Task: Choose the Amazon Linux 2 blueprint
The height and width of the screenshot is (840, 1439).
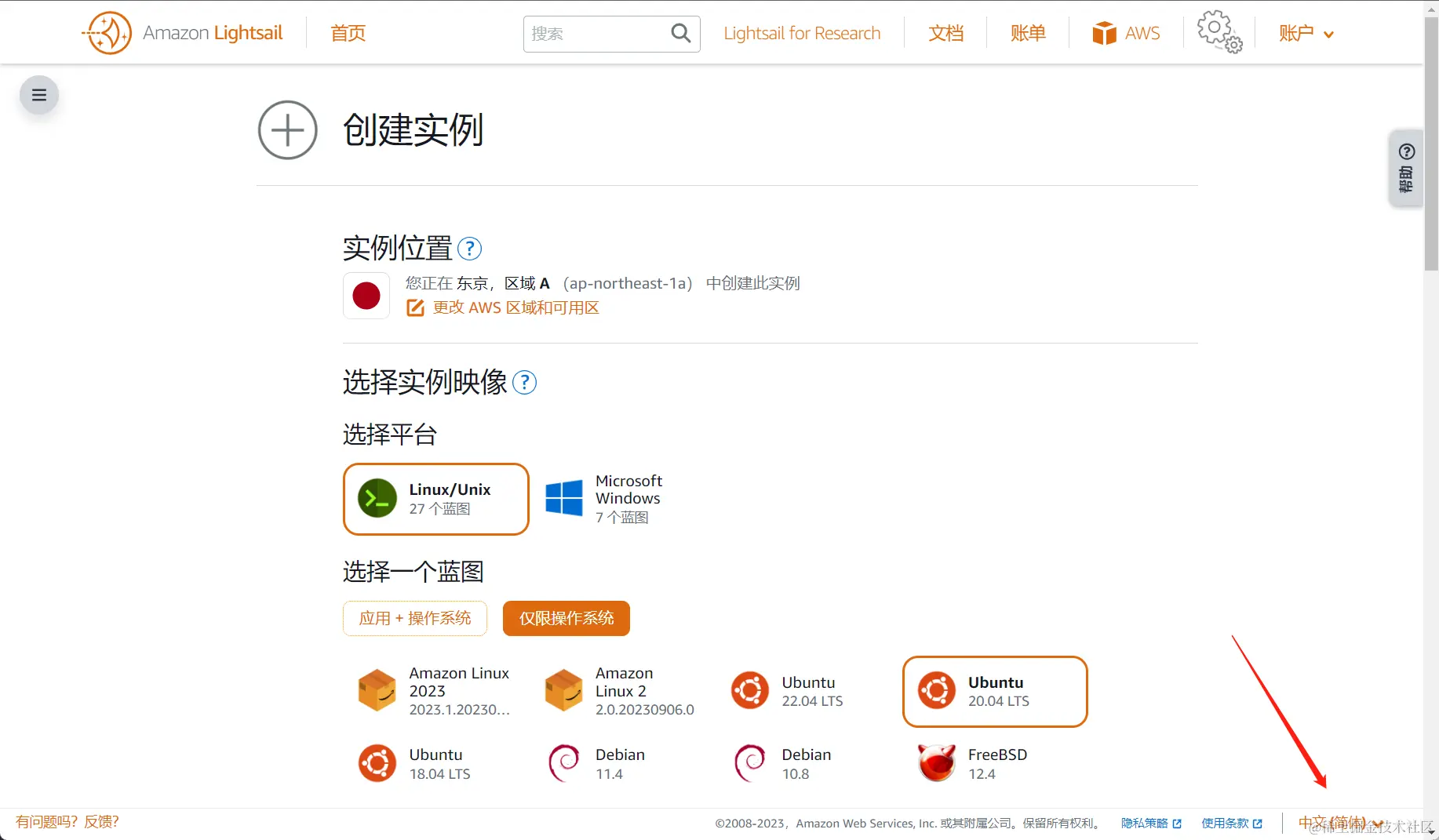Action: click(623, 691)
